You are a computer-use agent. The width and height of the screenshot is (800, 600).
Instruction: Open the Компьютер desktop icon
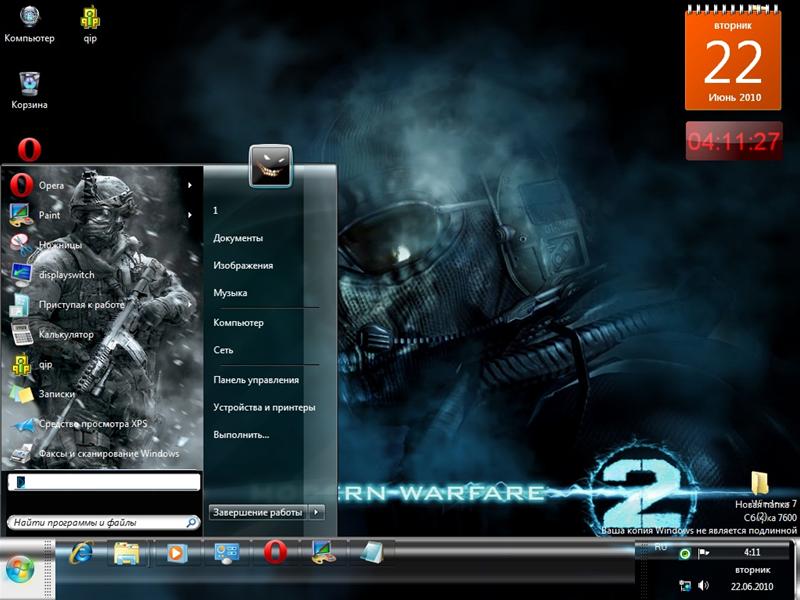pos(29,24)
